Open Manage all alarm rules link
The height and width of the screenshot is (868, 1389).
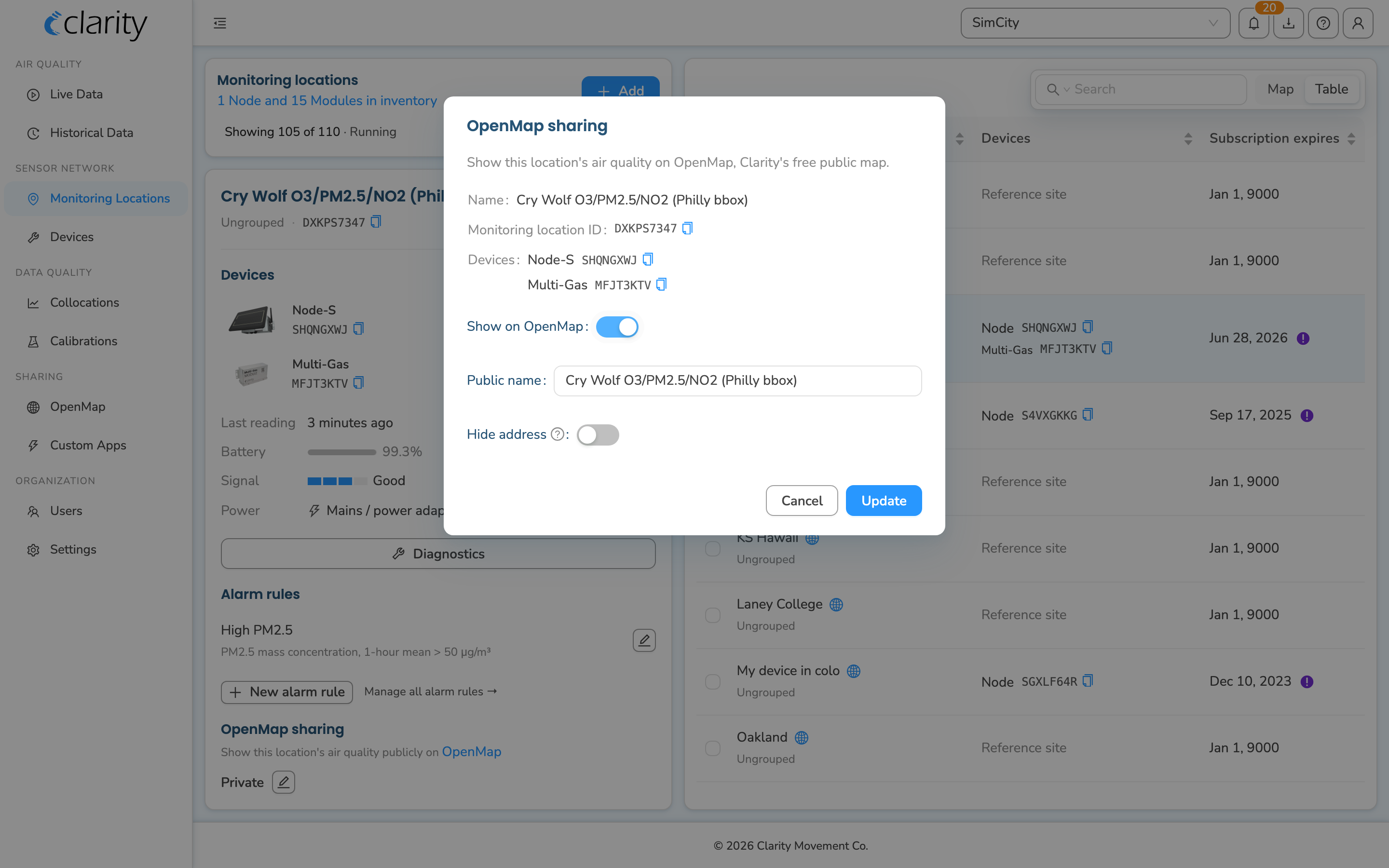(x=431, y=692)
